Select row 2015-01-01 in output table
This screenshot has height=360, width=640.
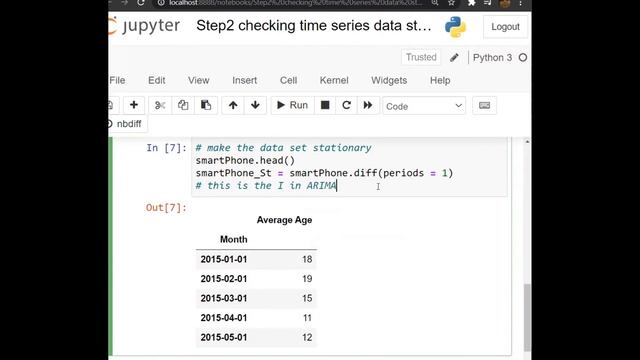tap(256, 259)
